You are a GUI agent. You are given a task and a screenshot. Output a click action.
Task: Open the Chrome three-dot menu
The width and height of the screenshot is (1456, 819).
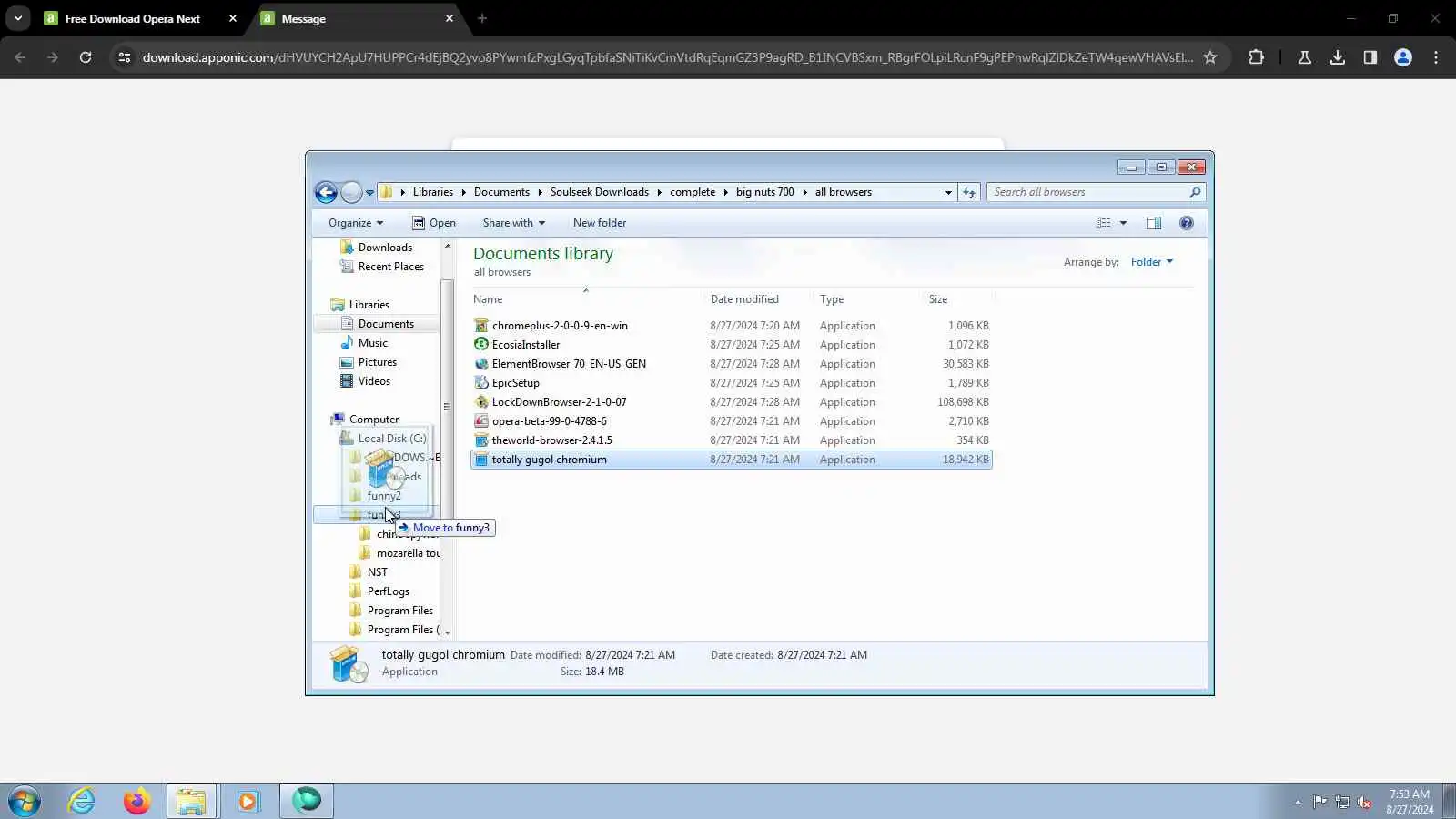[x=1435, y=57]
